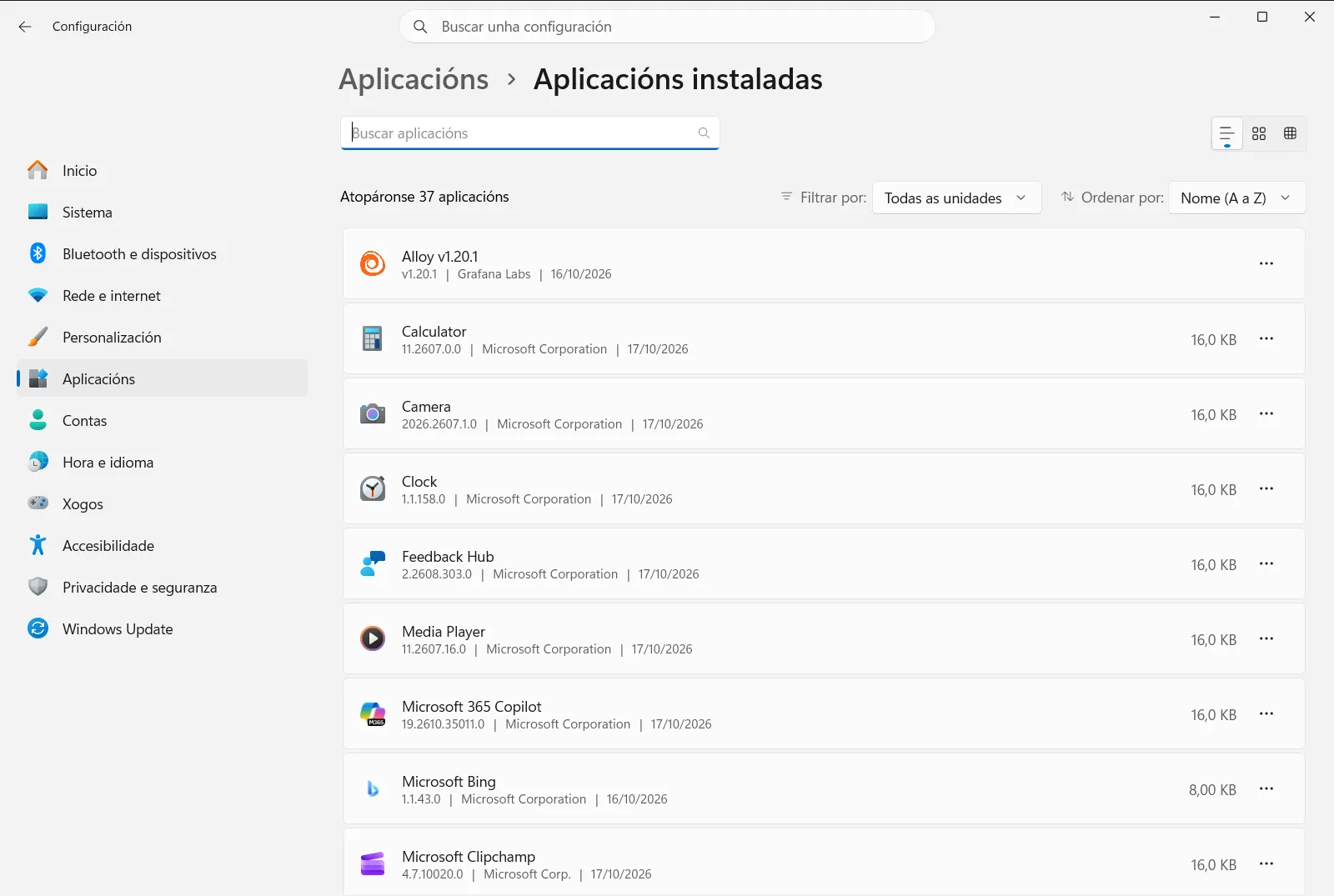This screenshot has height=896, width=1334.
Task: Open more options for Feedback Hub
Action: click(x=1266, y=563)
